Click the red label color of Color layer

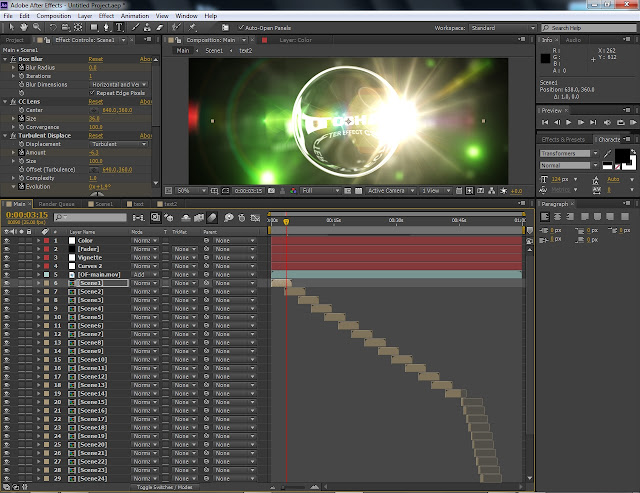click(46, 240)
